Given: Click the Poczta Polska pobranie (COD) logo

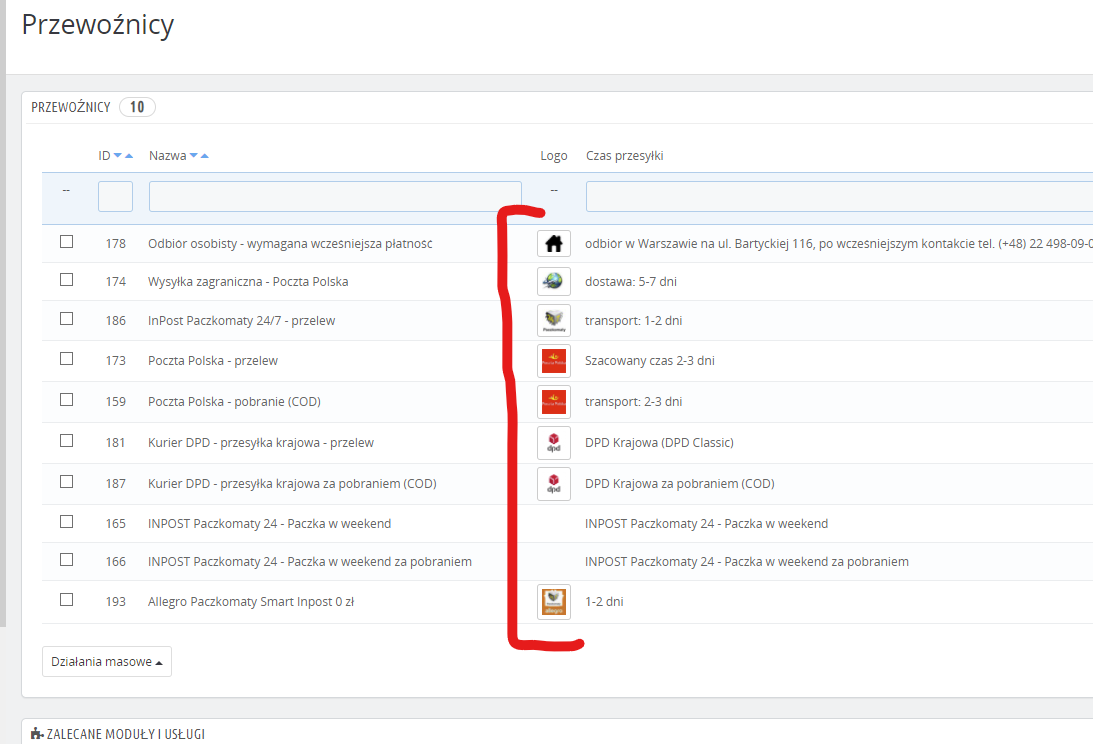Looking at the screenshot, I should click(x=554, y=402).
